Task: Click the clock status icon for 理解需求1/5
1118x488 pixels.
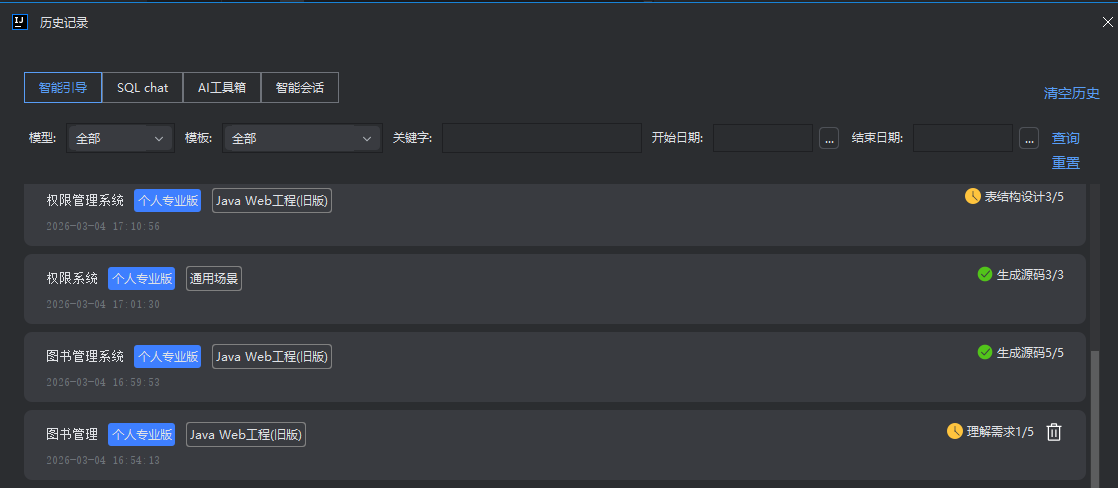Action: coord(954,431)
